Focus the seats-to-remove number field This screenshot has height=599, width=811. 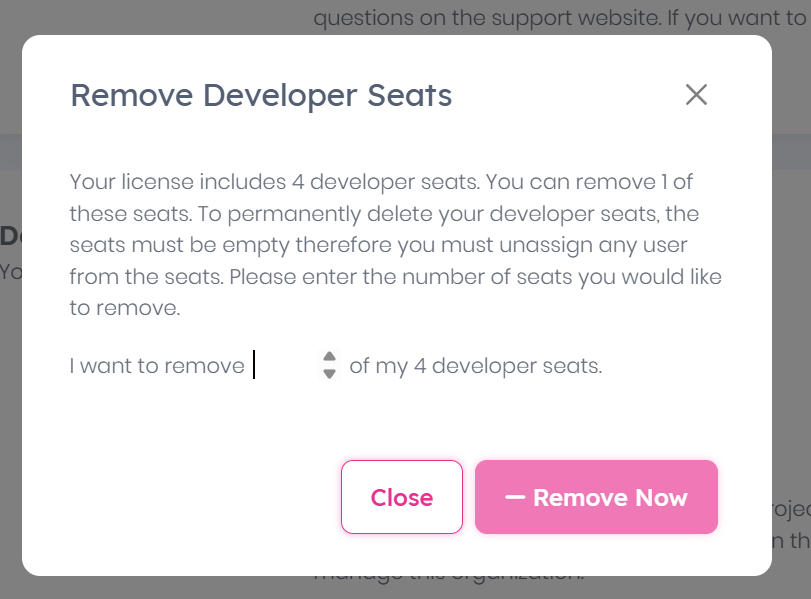pyautogui.click(x=283, y=366)
